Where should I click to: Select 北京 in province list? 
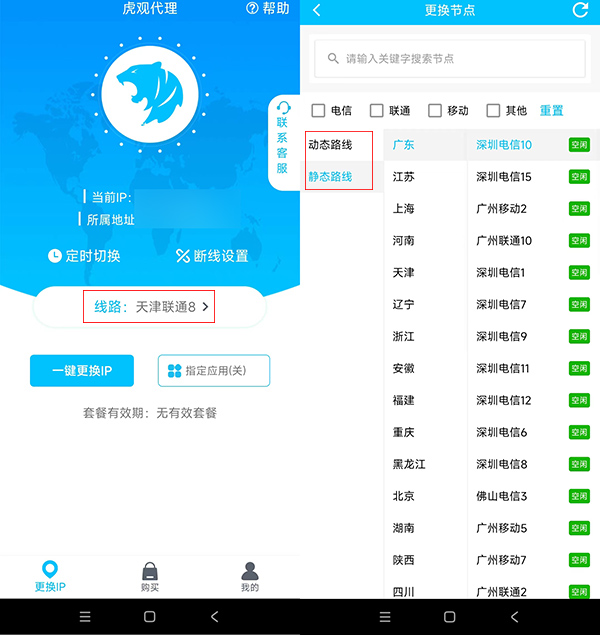pyautogui.click(x=404, y=496)
